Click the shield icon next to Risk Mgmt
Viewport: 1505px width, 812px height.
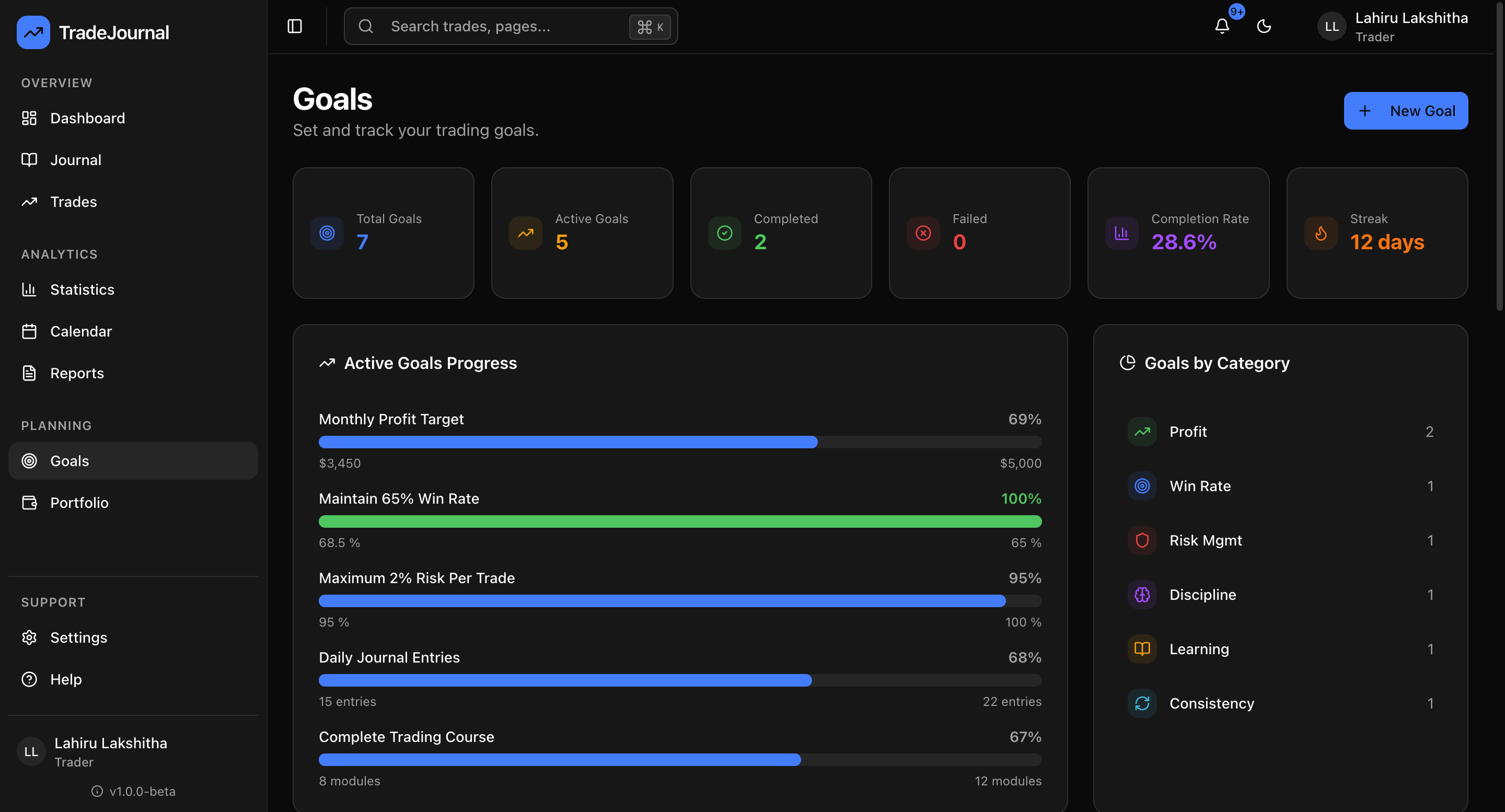coord(1142,540)
